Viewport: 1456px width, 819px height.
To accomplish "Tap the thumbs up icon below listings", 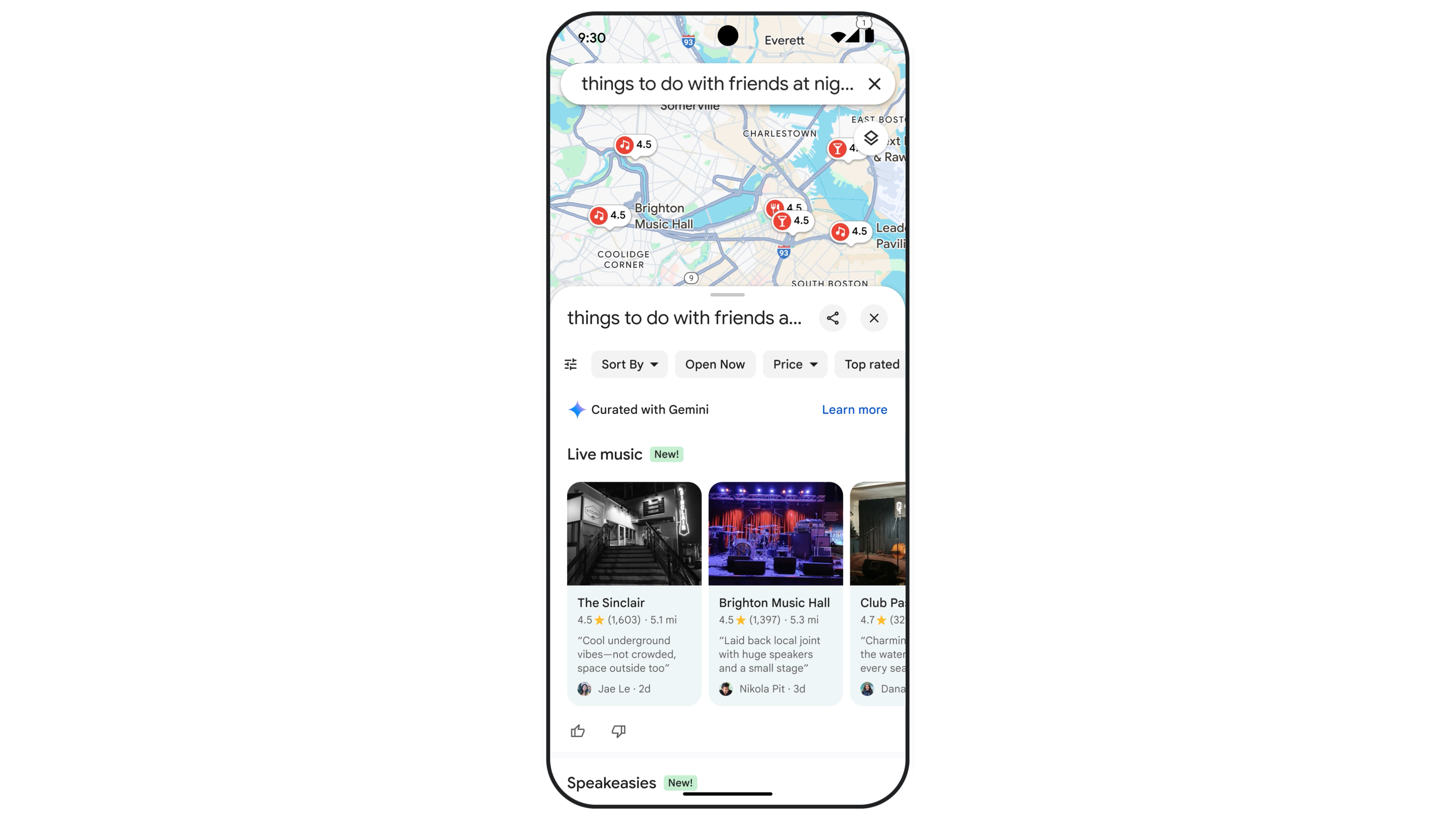I will 577,730.
